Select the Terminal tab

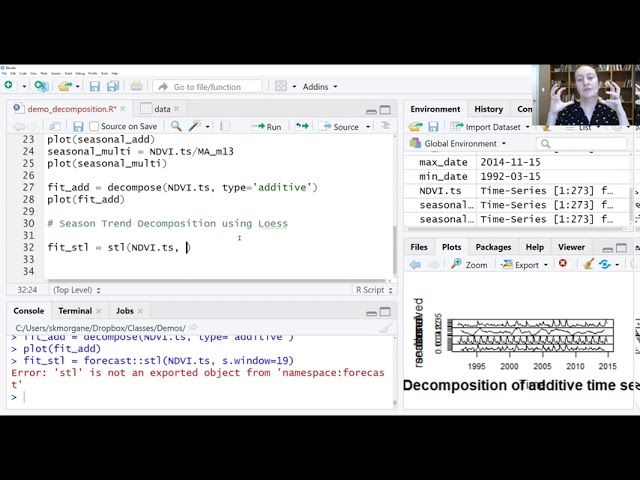tap(75, 311)
